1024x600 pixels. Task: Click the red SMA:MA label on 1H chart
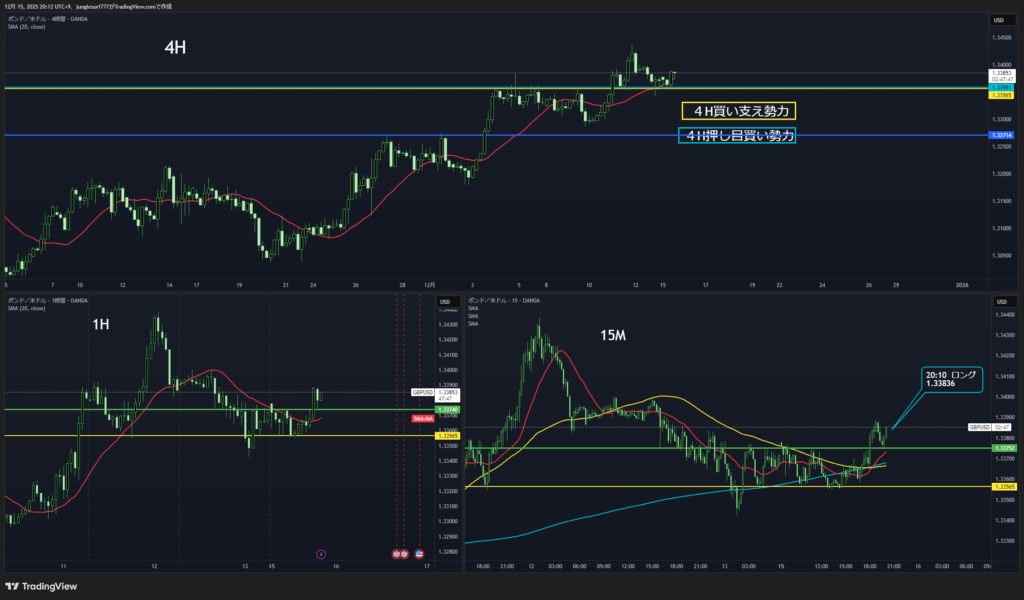(422, 418)
